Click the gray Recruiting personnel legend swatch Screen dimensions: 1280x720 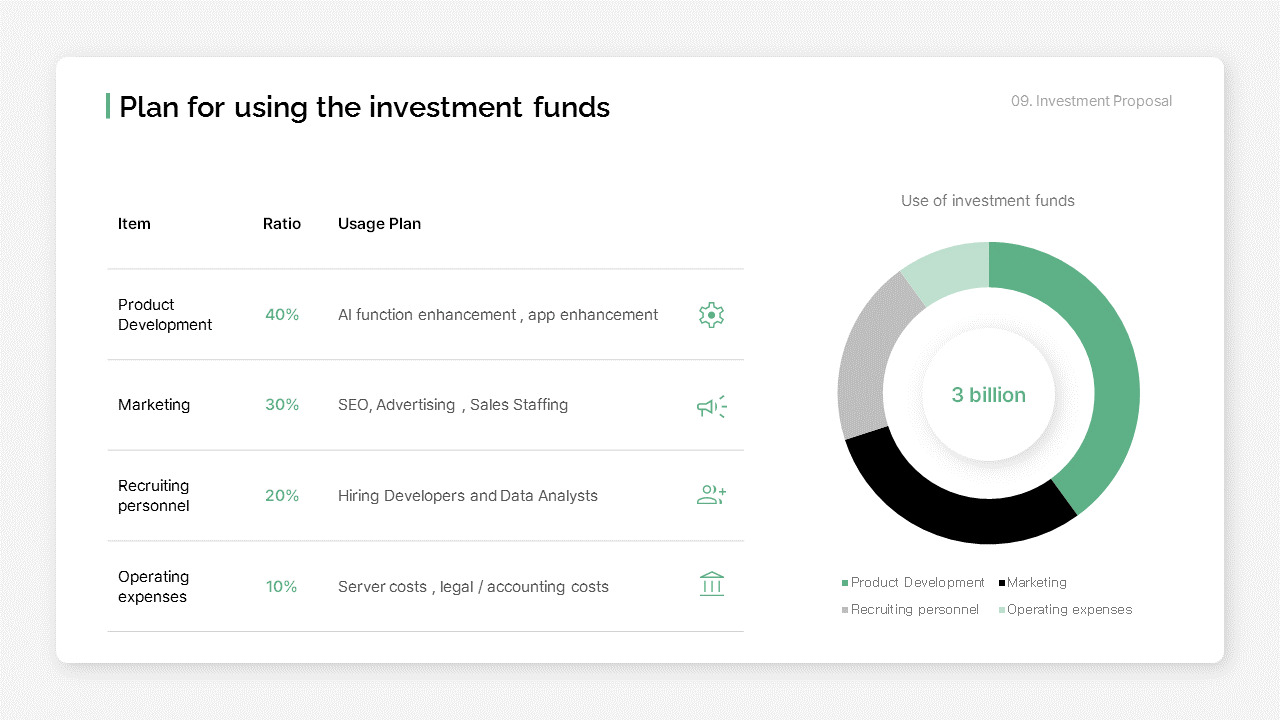[845, 610]
